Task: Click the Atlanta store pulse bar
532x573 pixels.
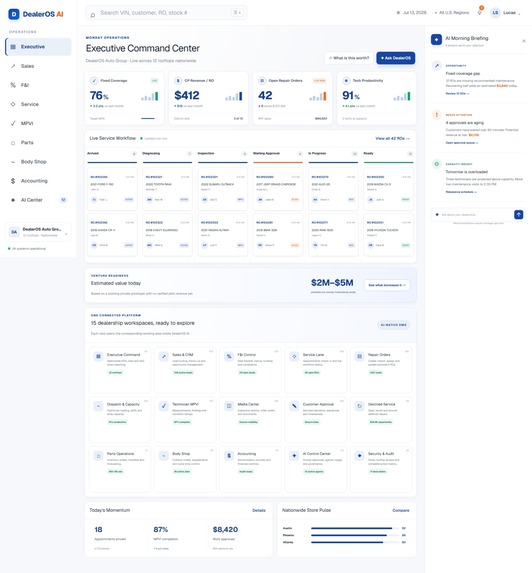Action: tap(356, 542)
